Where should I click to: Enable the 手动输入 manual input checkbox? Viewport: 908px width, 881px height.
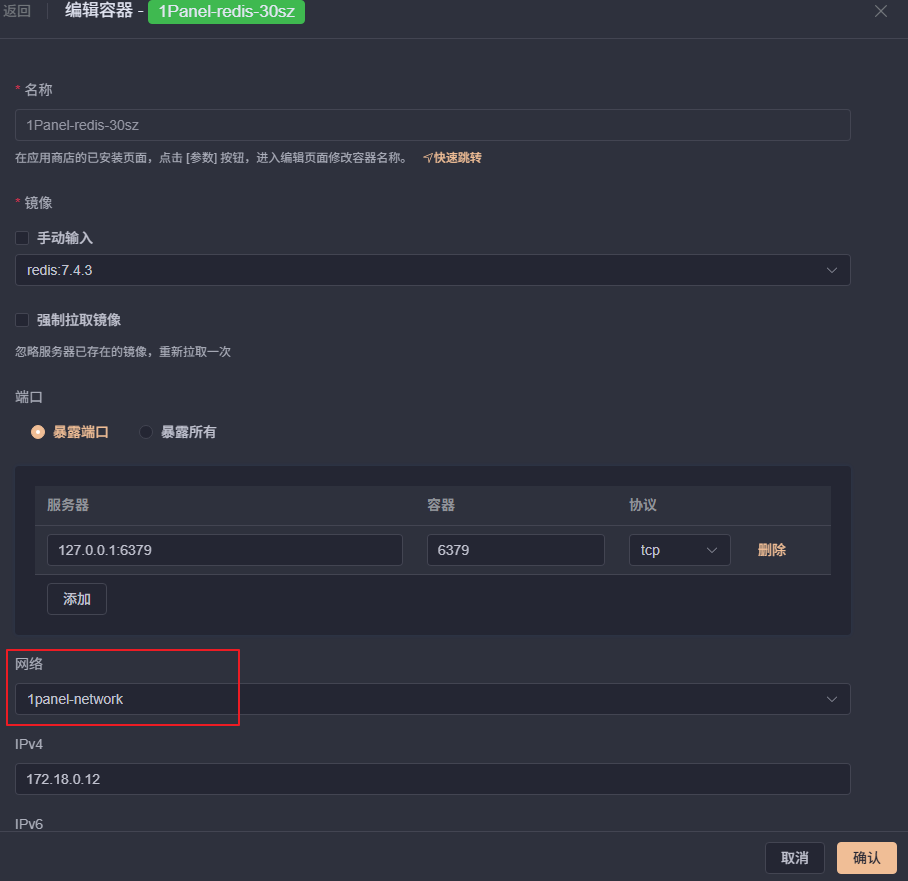[x=22, y=238]
